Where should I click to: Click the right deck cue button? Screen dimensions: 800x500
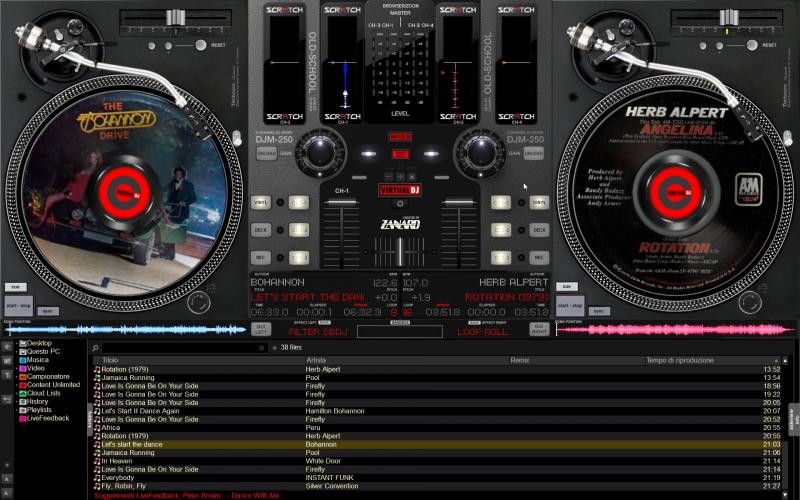567,287
